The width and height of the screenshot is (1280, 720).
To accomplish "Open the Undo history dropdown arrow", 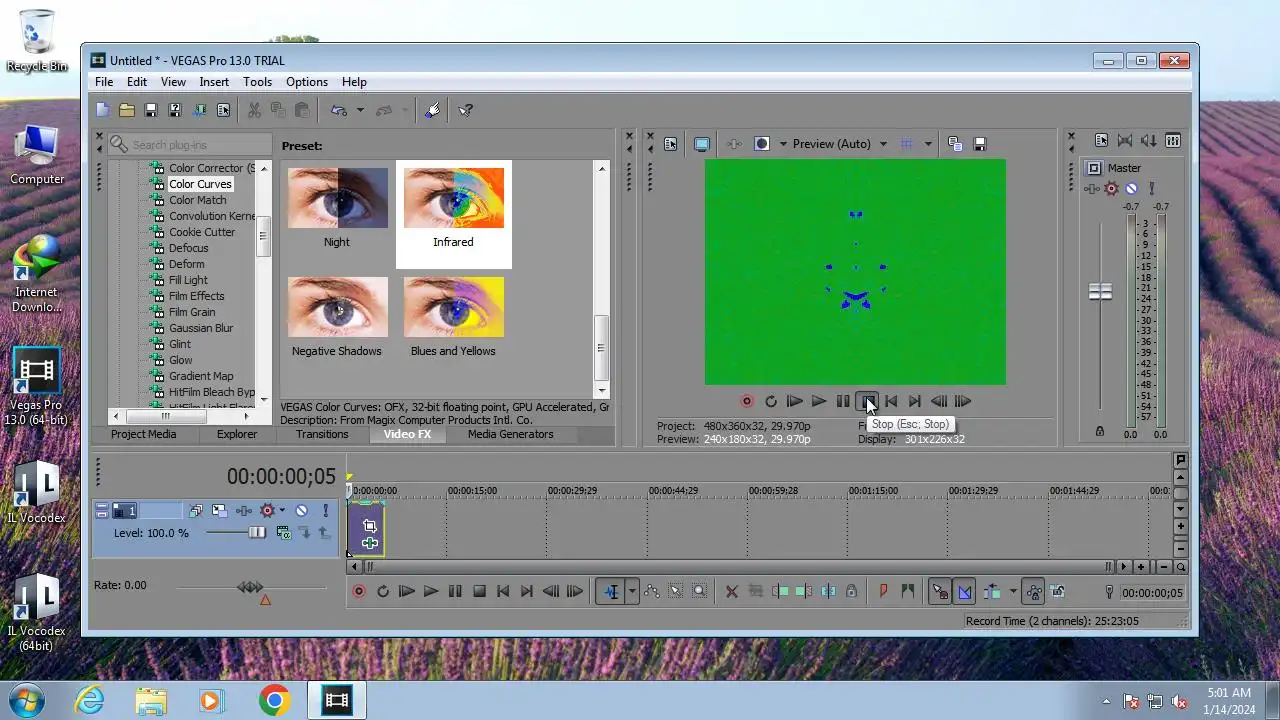I will (x=360, y=111).
